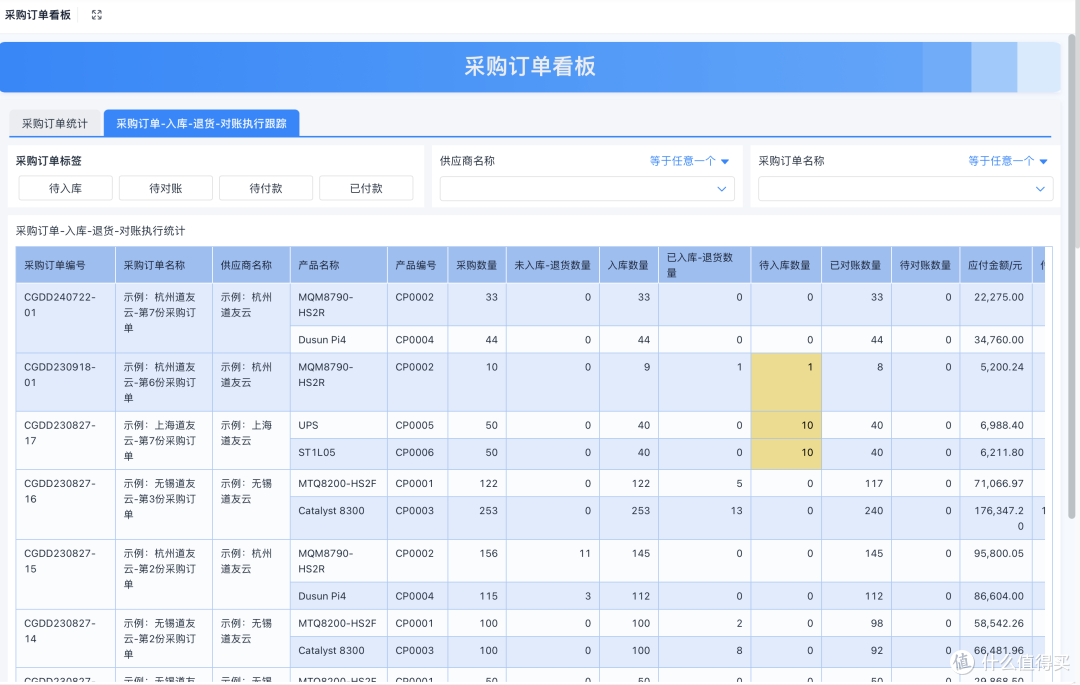
Task: Select 采购订单-入库-退货-对账执行跟踪 tab
Action: (201, 123)
